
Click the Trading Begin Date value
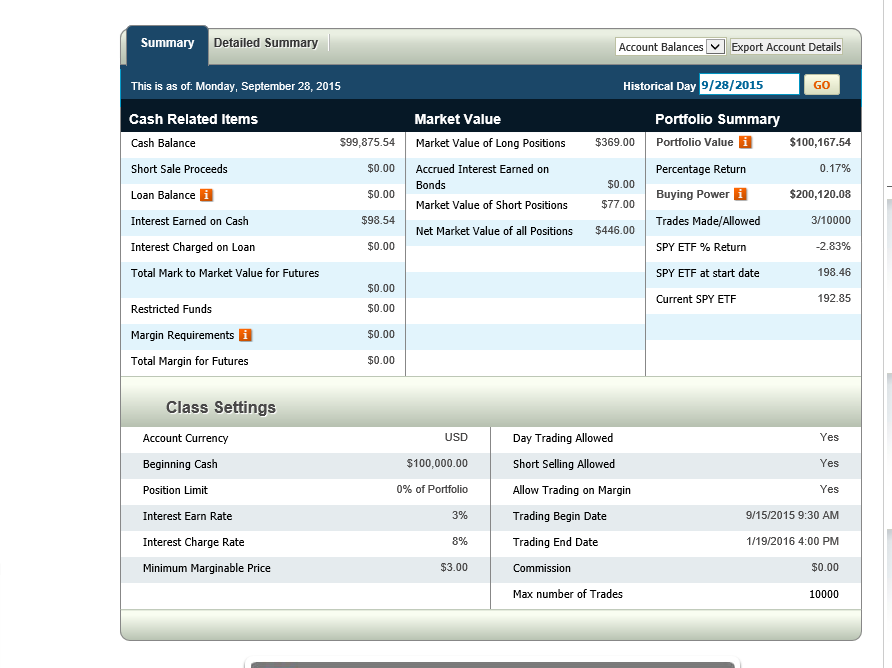792,516
